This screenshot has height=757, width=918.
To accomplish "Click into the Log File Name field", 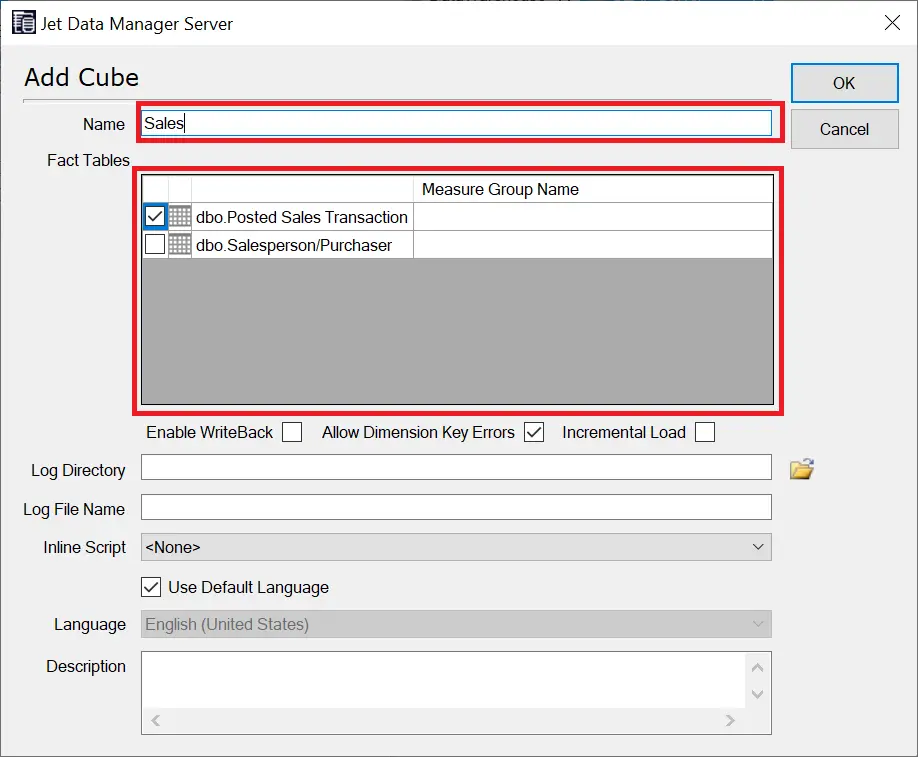I will tap(456, 507).
